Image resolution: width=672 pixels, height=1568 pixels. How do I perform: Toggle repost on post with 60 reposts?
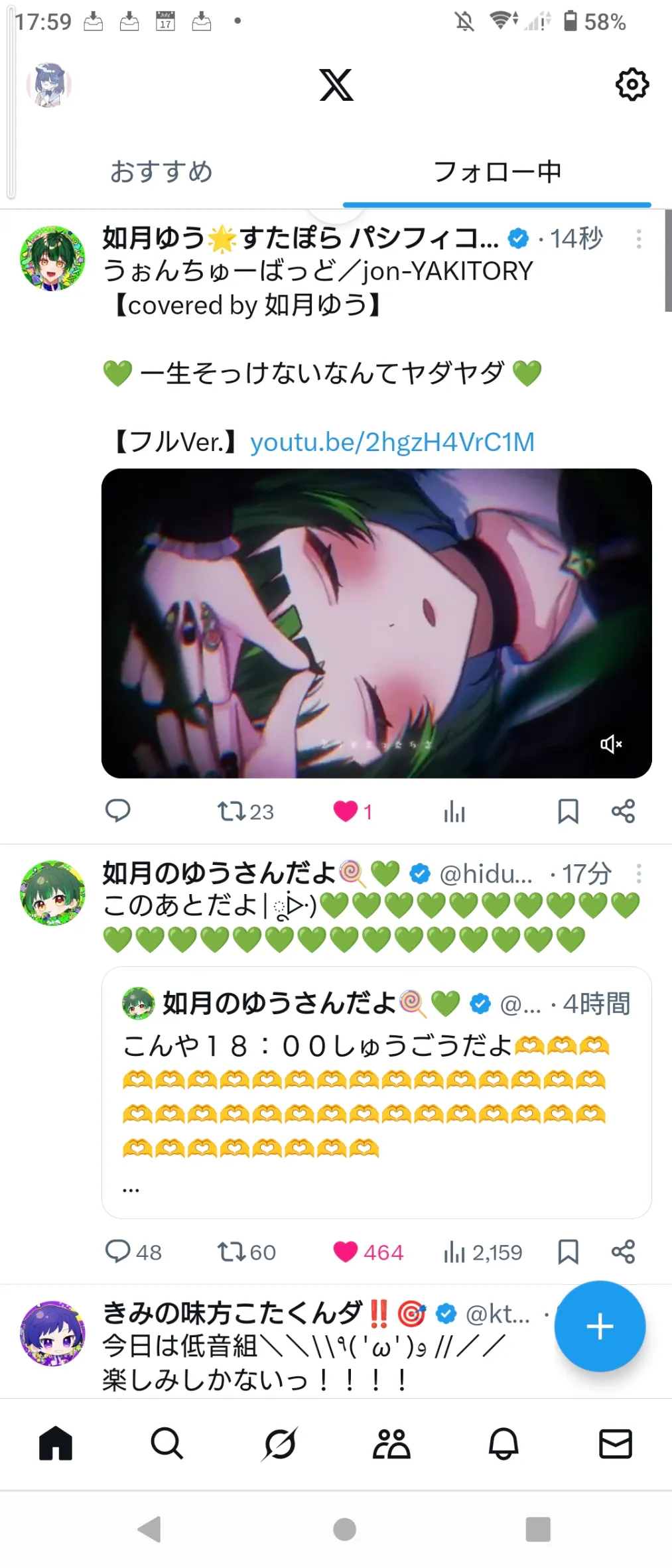point(246,1252)
